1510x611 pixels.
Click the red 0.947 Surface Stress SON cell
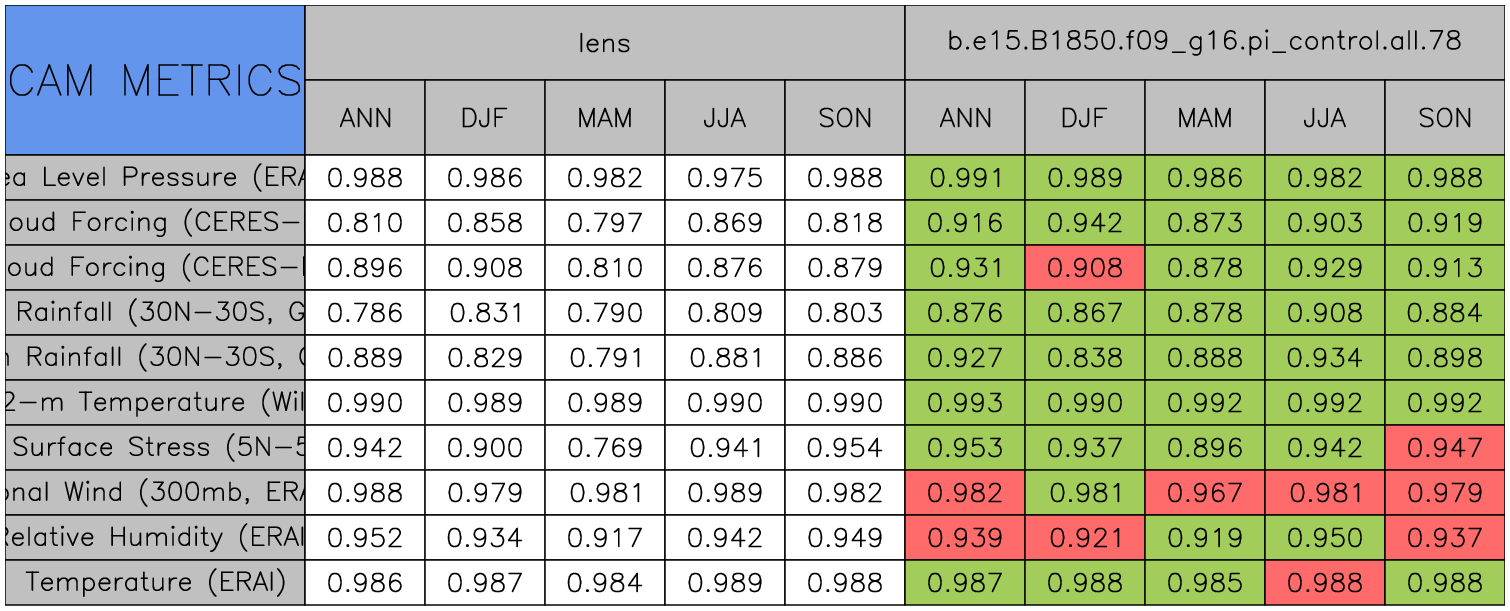tap(1444, 447)
